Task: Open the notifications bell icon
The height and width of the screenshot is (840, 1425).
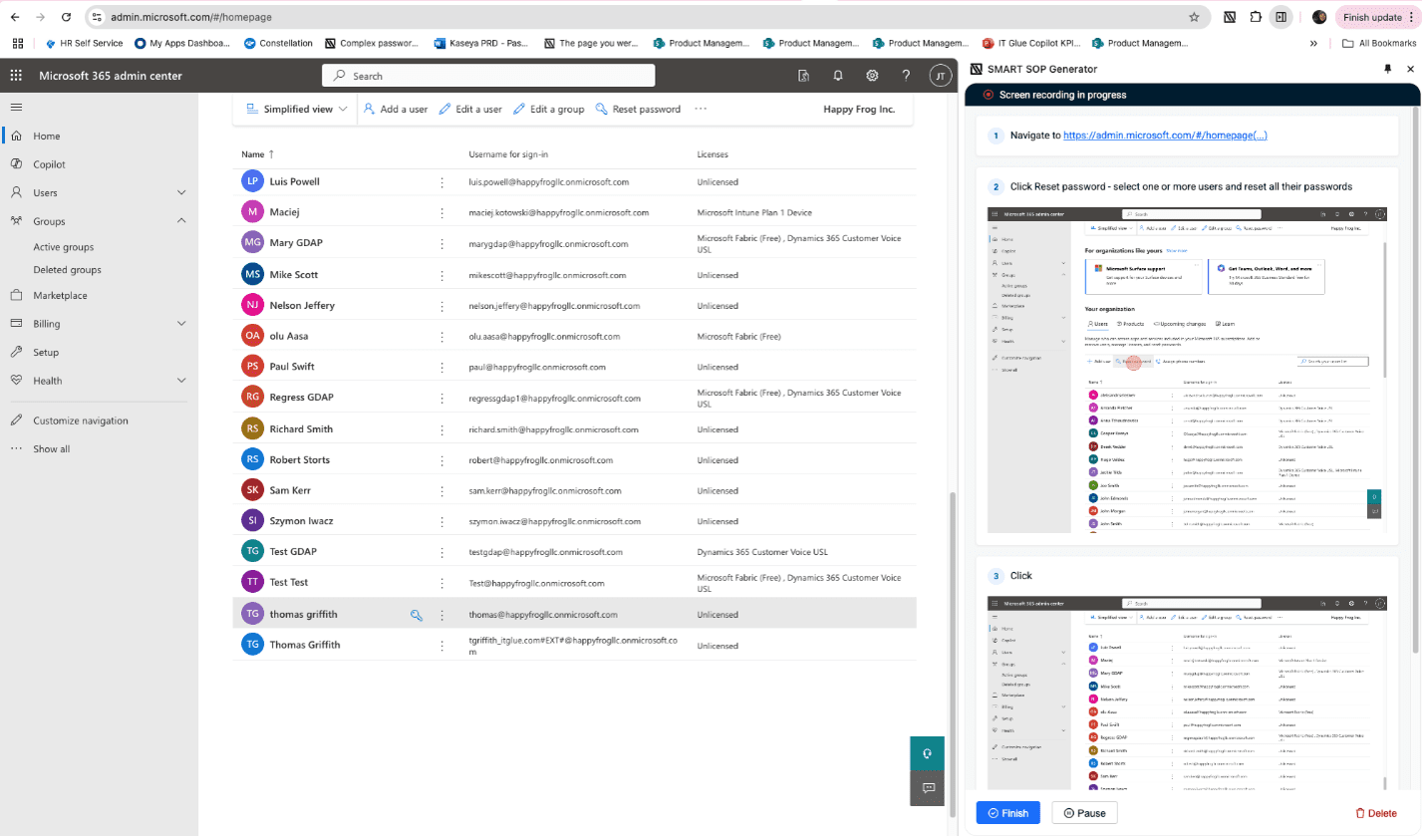Action: coord(838,76)
